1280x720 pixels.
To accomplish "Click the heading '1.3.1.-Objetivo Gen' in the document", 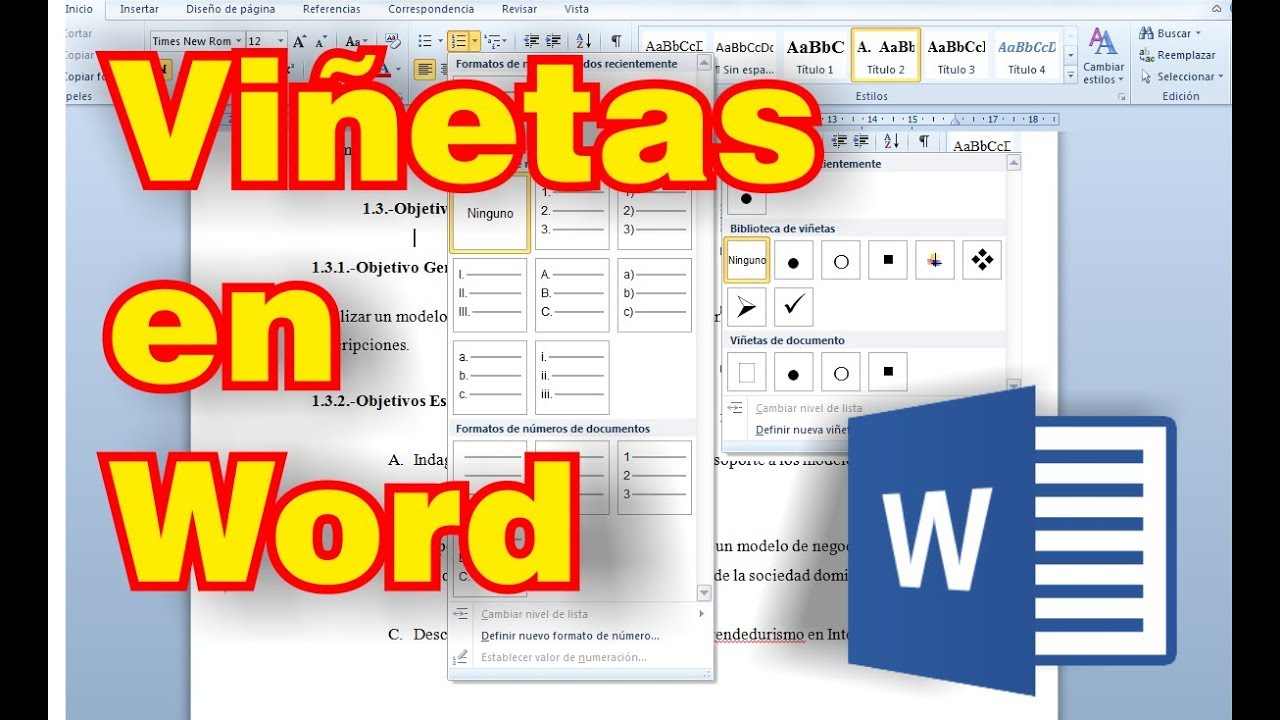I will coord(381,268).
